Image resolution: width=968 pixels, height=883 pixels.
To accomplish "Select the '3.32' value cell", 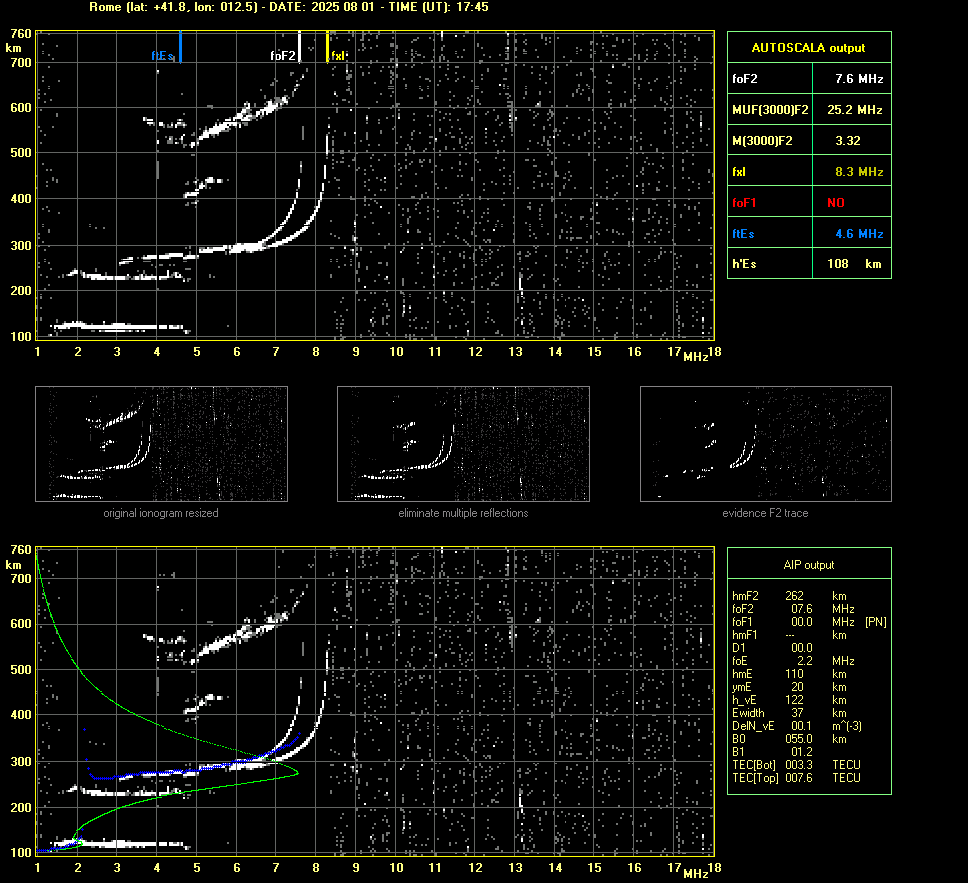I will pos(852,141).
